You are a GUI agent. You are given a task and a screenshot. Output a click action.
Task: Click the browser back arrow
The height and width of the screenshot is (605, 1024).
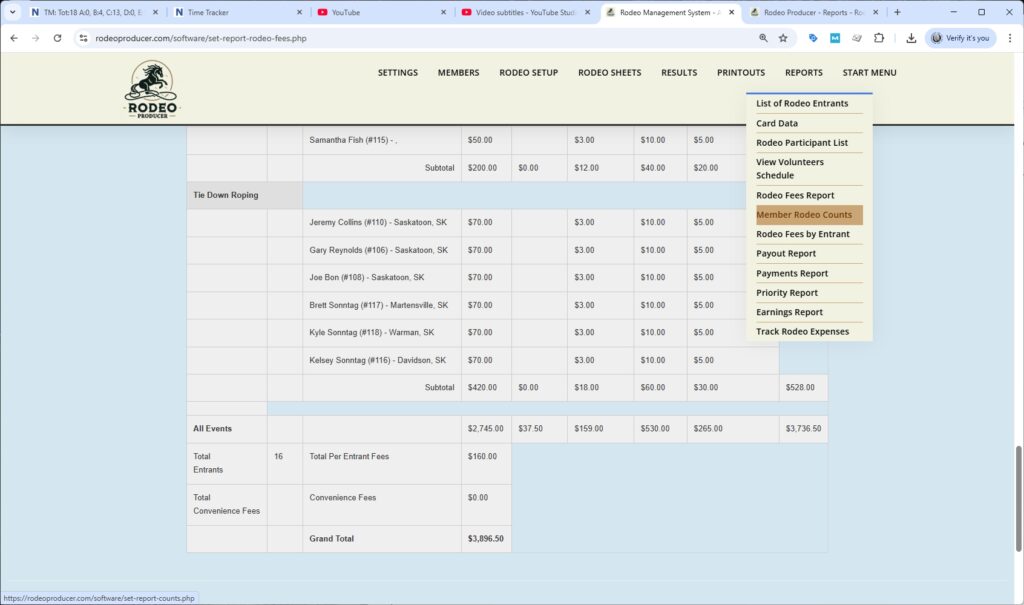(13, 37)
